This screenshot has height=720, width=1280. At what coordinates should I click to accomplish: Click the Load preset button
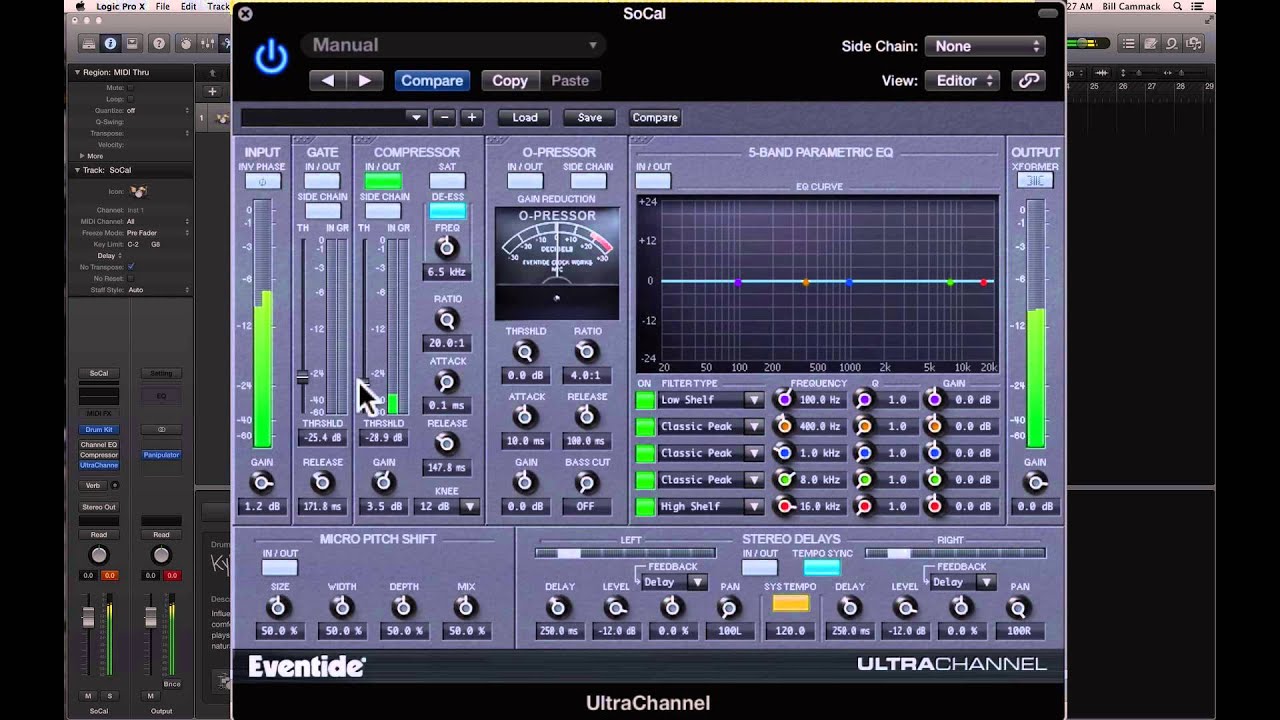click(x=525, y=117)
